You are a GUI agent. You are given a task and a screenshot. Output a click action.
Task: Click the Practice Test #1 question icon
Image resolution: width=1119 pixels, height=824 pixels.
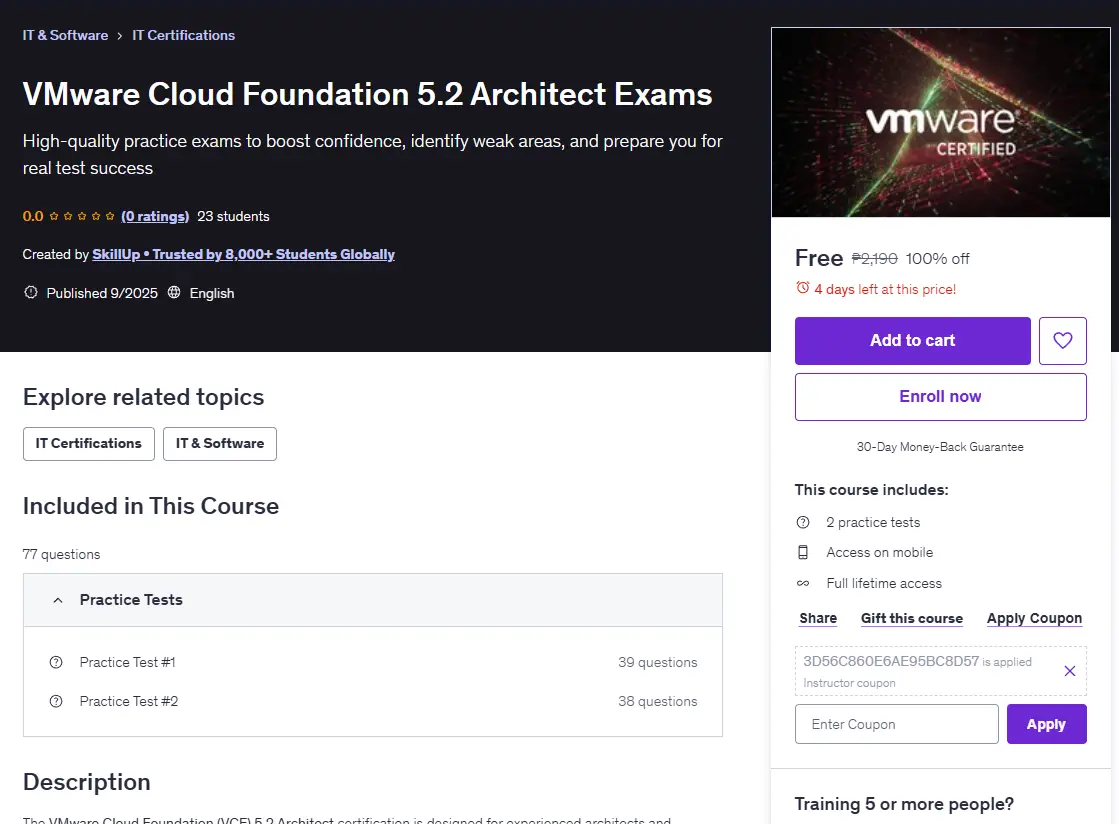point(56,662)
